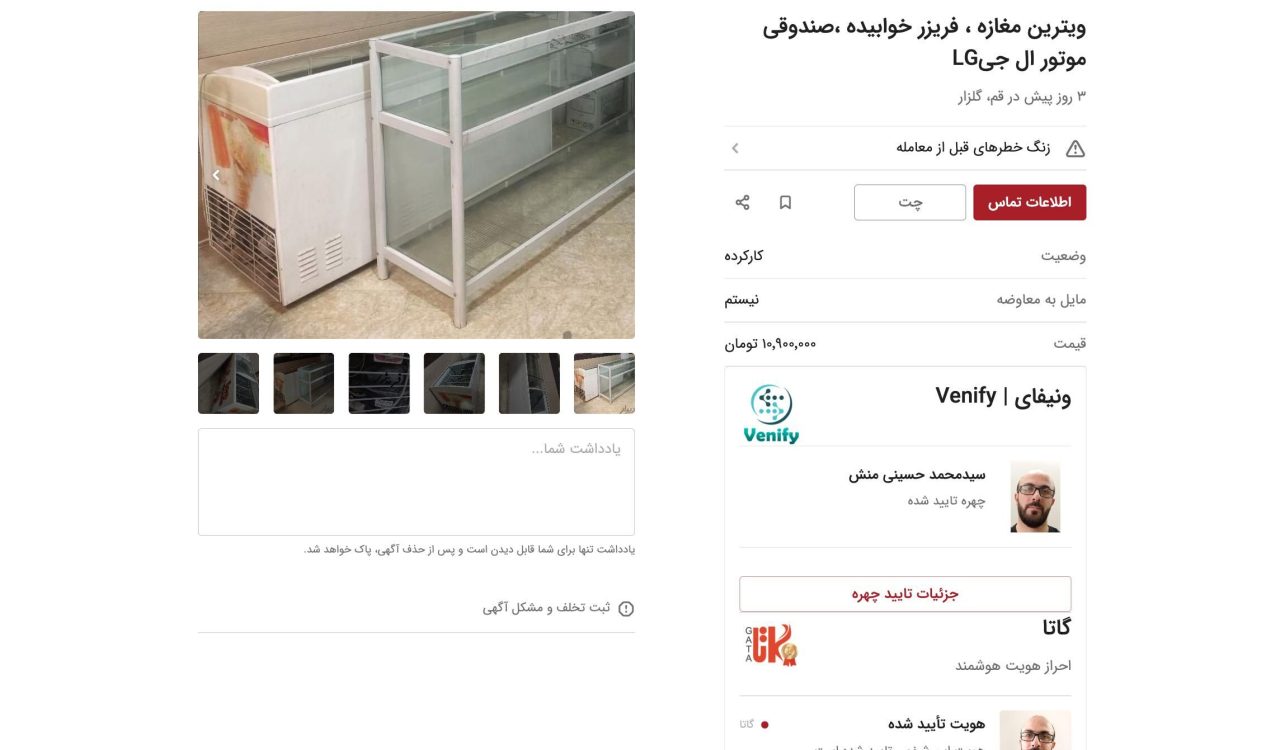The width and height of the screenshot is (1280, 750).
Task: Start a chat with the چت button
Action: click(x=910, y=202)
